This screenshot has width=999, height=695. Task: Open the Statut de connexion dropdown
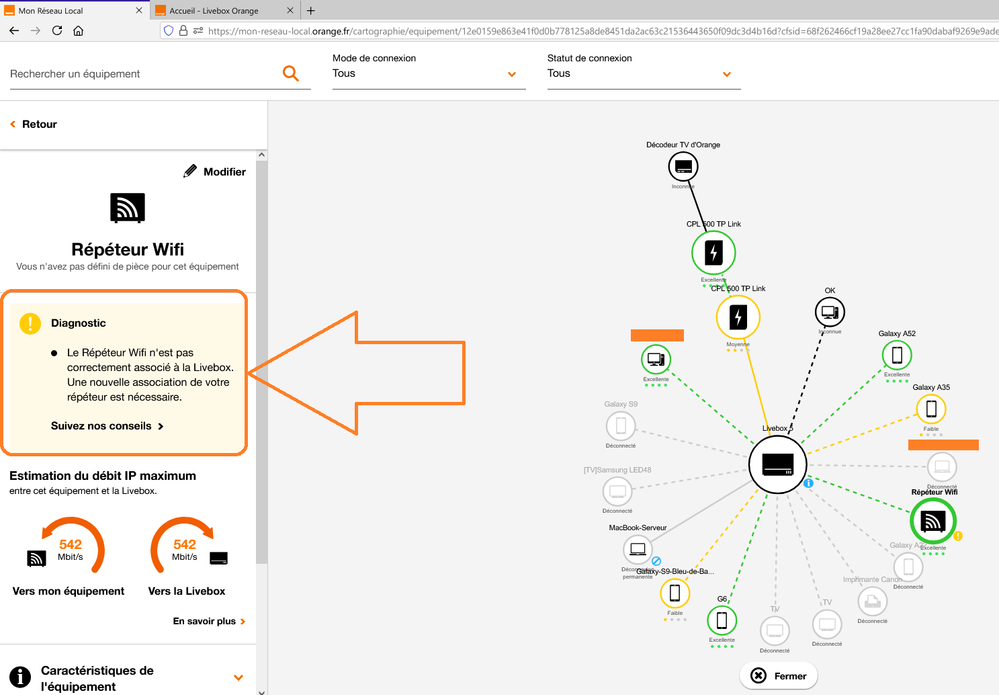(x=643, y=74)
